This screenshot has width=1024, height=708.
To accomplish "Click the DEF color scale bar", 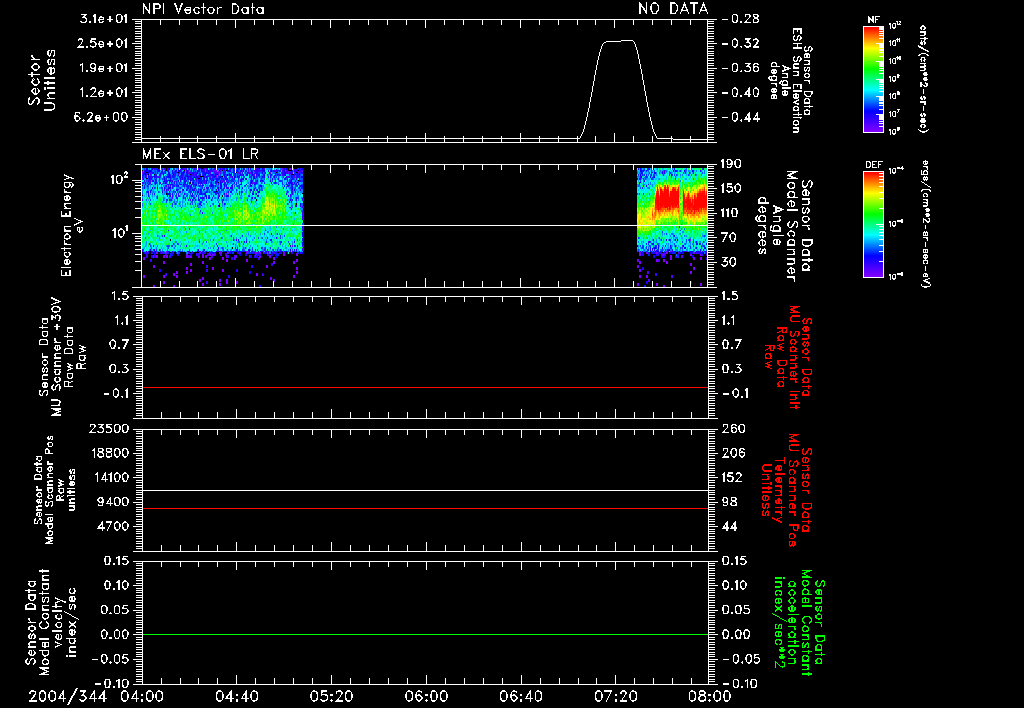I will pos(873,224).
